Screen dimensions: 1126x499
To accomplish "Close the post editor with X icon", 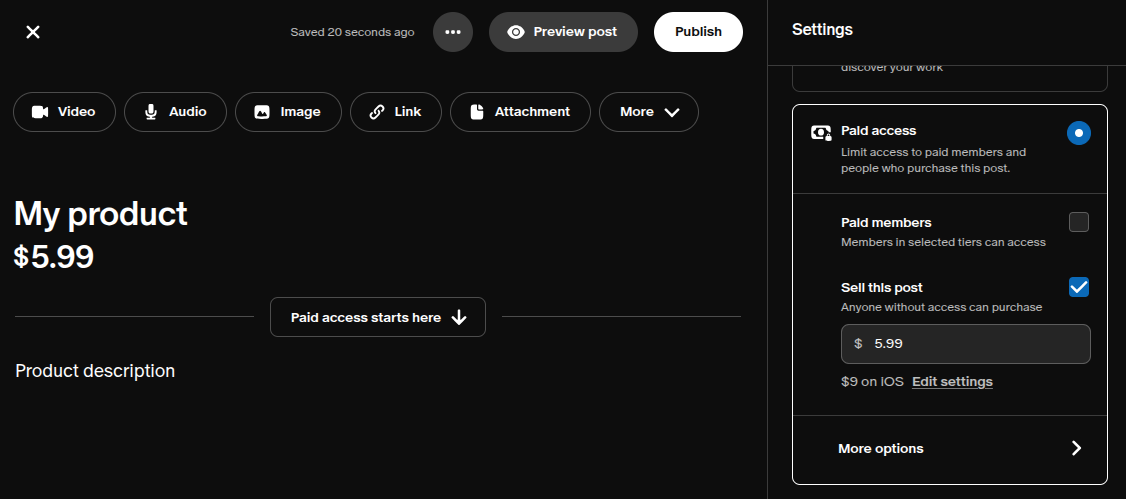I will (x=33, y=32).
